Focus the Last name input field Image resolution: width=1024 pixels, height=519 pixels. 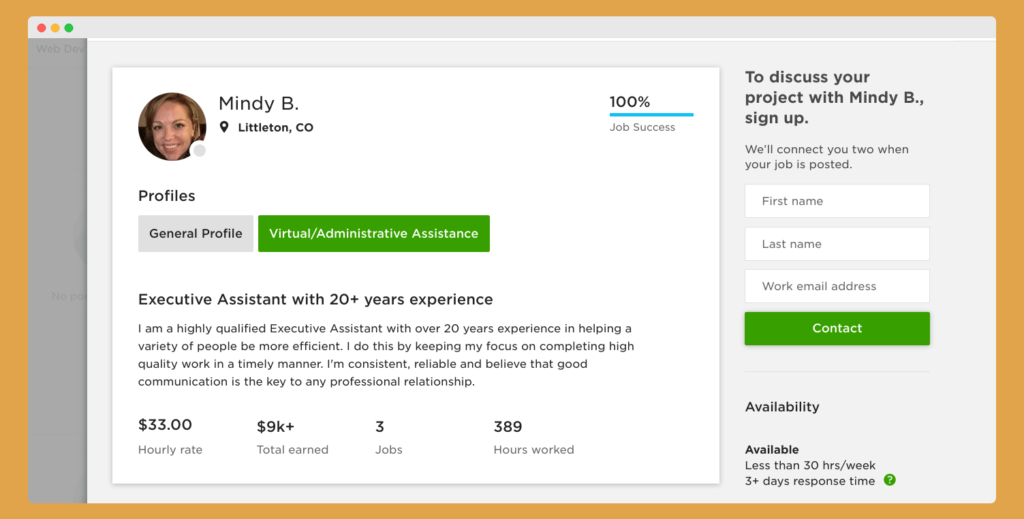pos(837,244)
